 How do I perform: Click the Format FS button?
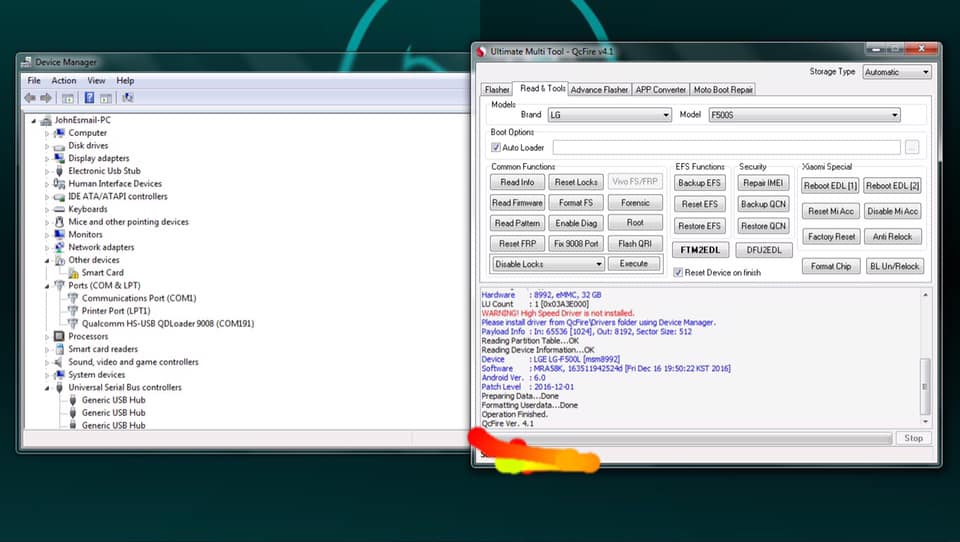[576, 203]
